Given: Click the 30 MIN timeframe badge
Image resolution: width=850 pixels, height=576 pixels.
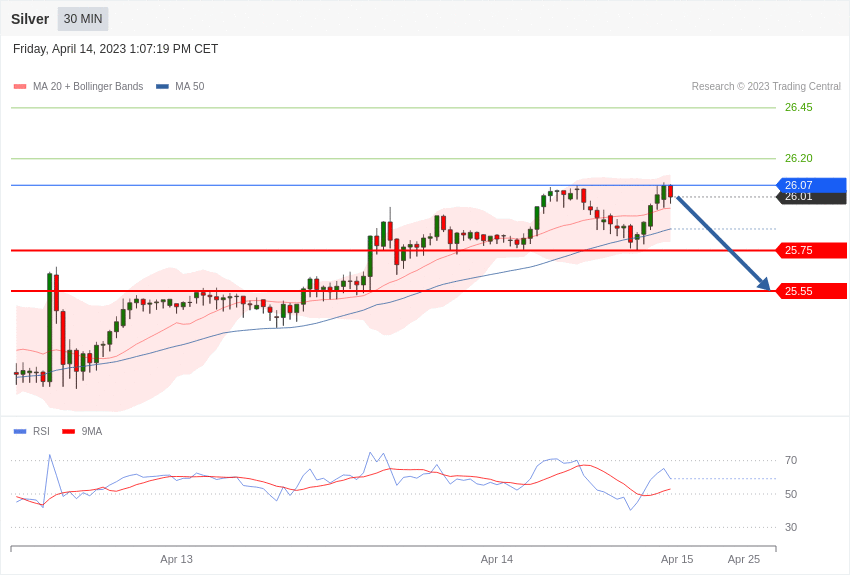Looking at the screenshot, I should 83,19.
